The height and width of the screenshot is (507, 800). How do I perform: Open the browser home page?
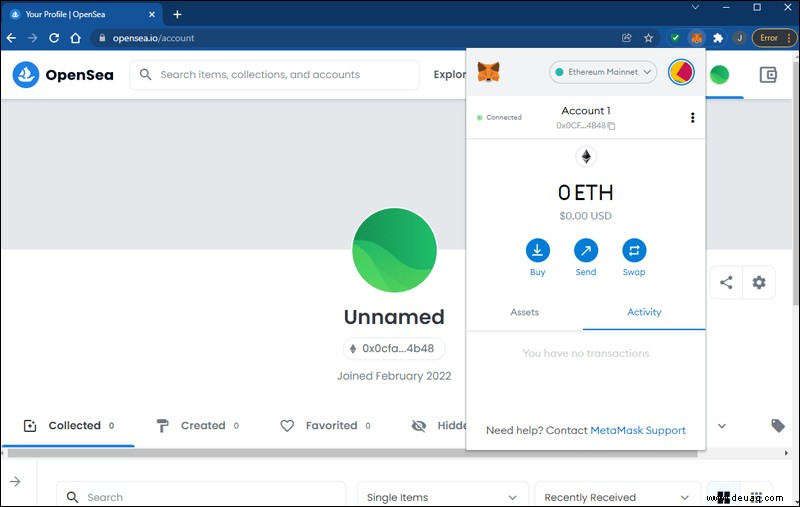[x=76, y=38]
